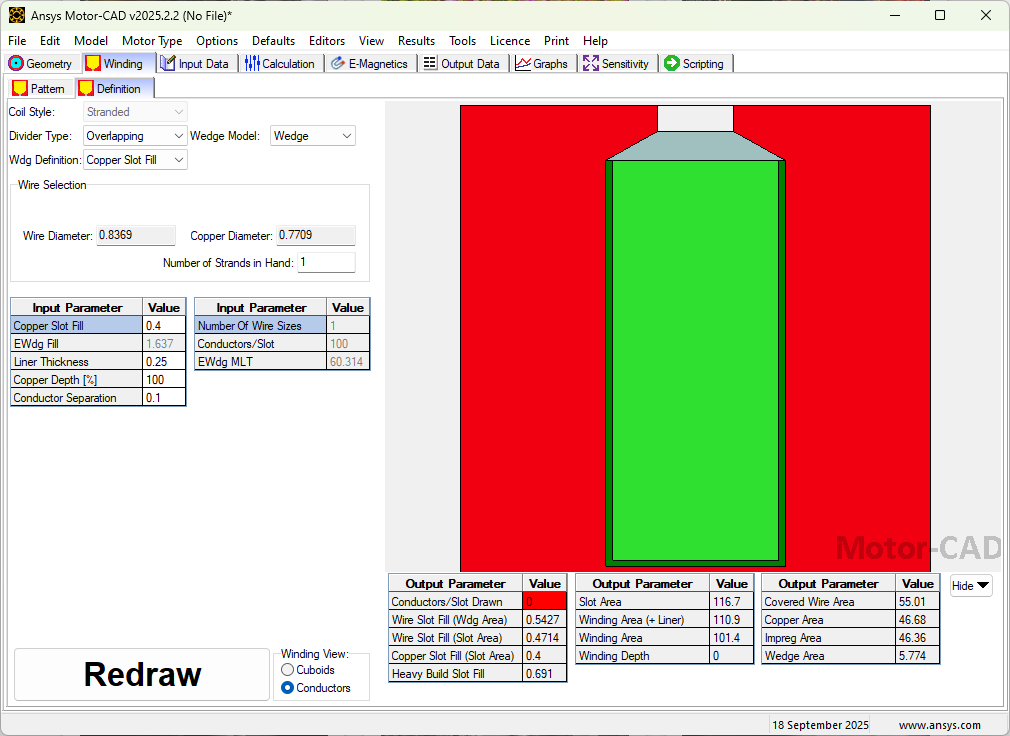This screenshot has height=736, width=1010.
Task: Click the Number Of Wire Sizes row label
Action: [260, 326]
